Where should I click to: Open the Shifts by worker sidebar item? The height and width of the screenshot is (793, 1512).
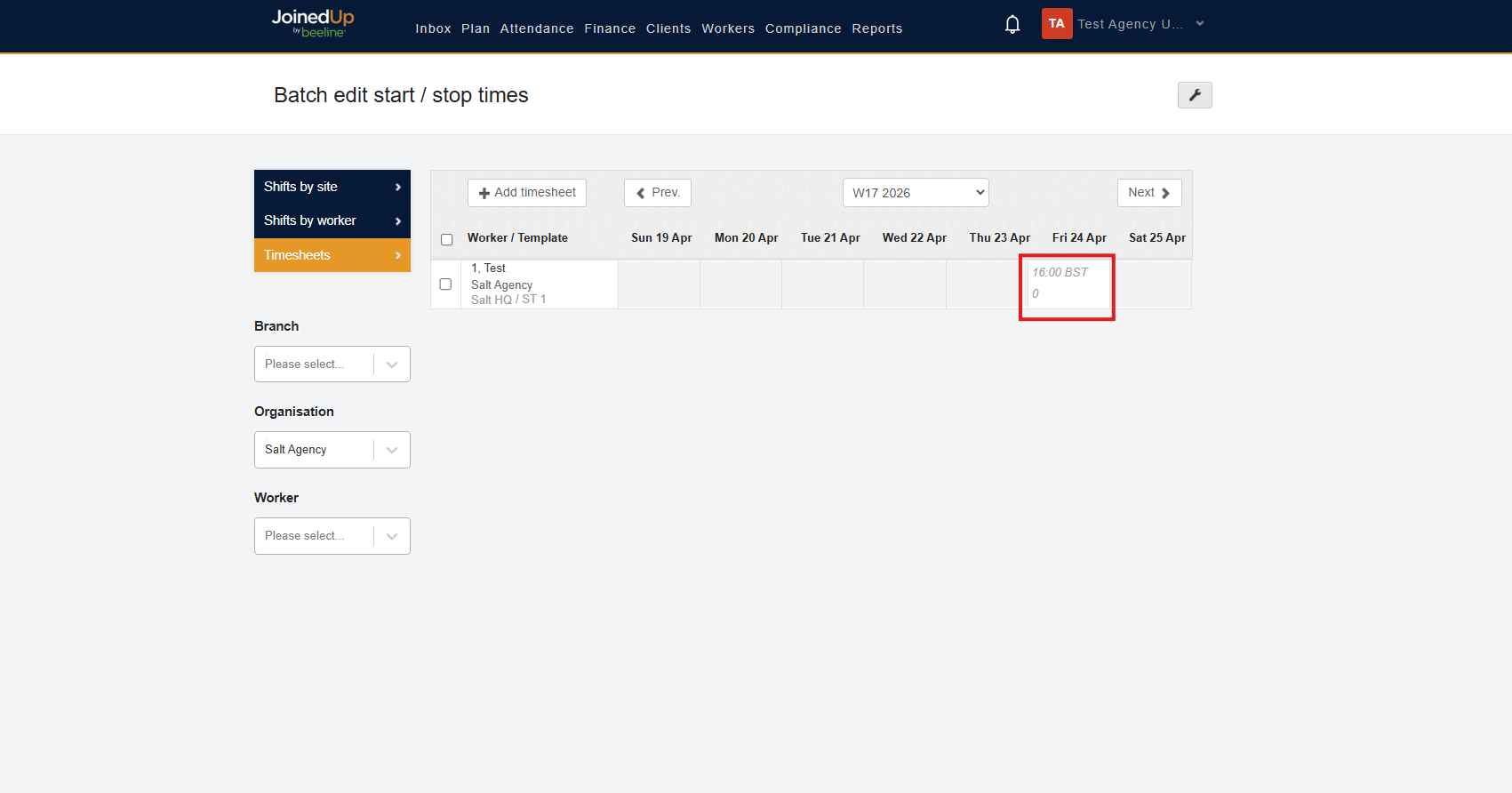(332, 220)
